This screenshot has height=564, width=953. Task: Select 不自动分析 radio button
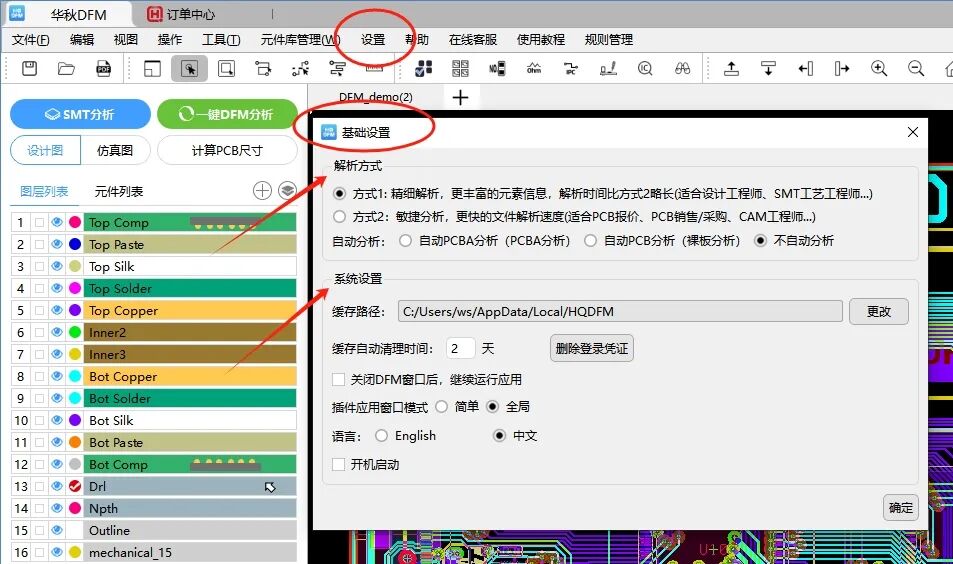[760, 241]
